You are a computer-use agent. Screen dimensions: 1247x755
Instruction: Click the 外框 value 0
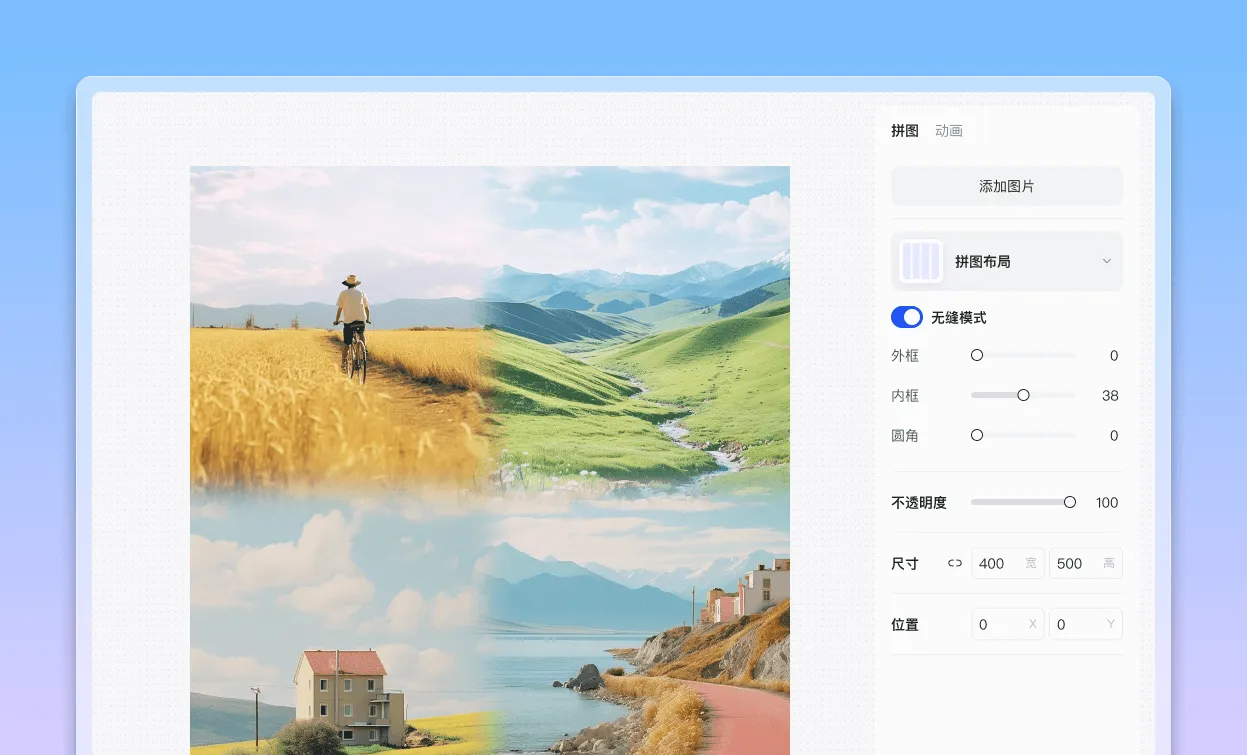point(1114,355)
